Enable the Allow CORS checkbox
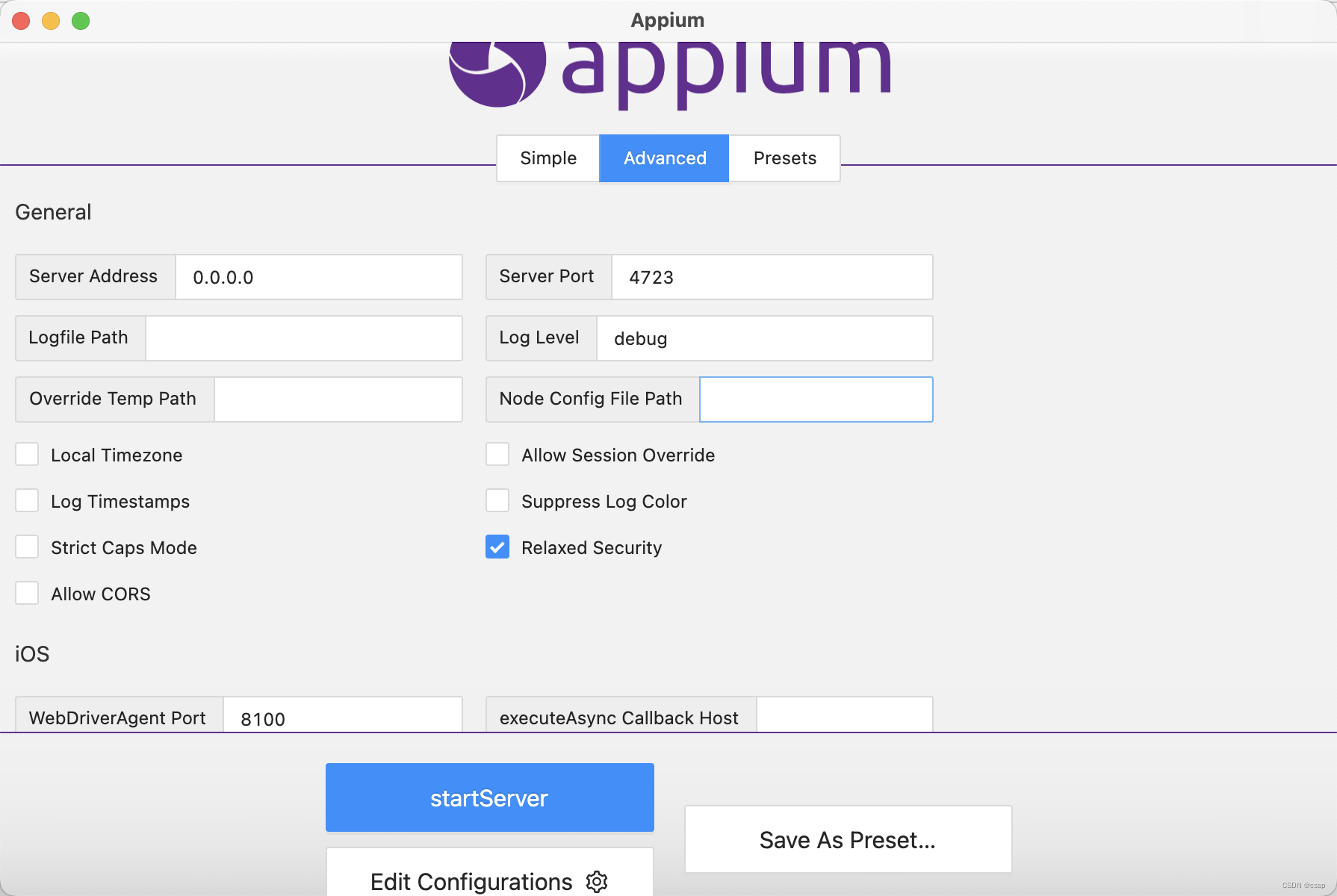 pyautogui.click(x=27, y=593)
